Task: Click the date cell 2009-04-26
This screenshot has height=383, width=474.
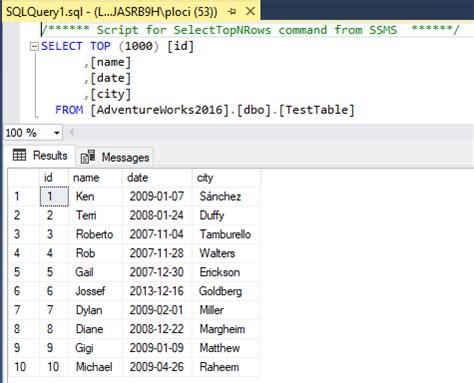Action: tap(157, 367)
